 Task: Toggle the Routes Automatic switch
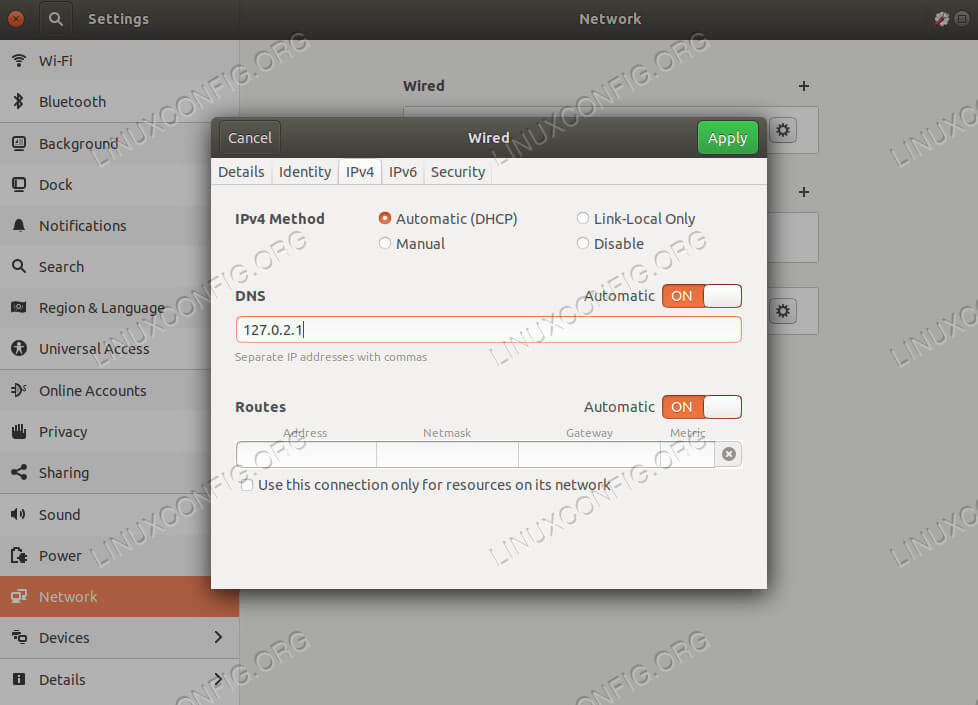pyautogui.click(x=702, y=407)
